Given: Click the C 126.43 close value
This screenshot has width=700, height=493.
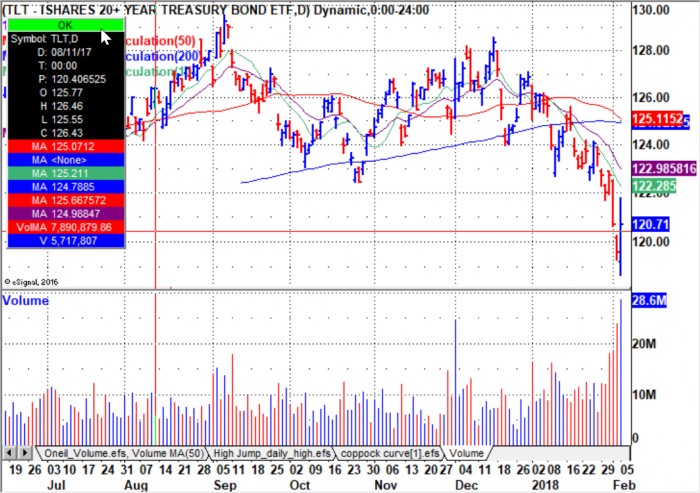Looking at the screenshot, I should tap(61, 133).
